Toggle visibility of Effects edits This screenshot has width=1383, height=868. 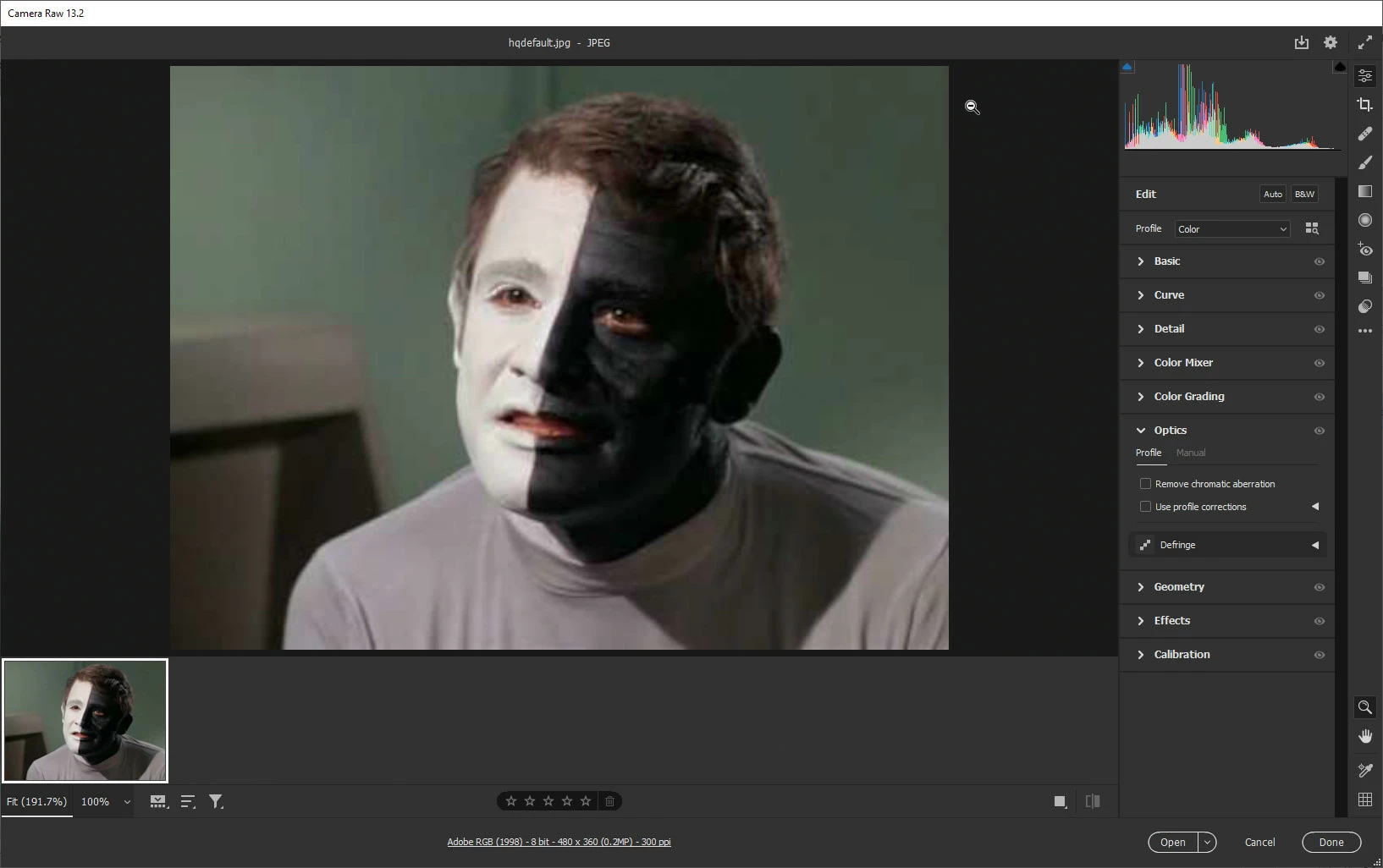(1319, 621)
